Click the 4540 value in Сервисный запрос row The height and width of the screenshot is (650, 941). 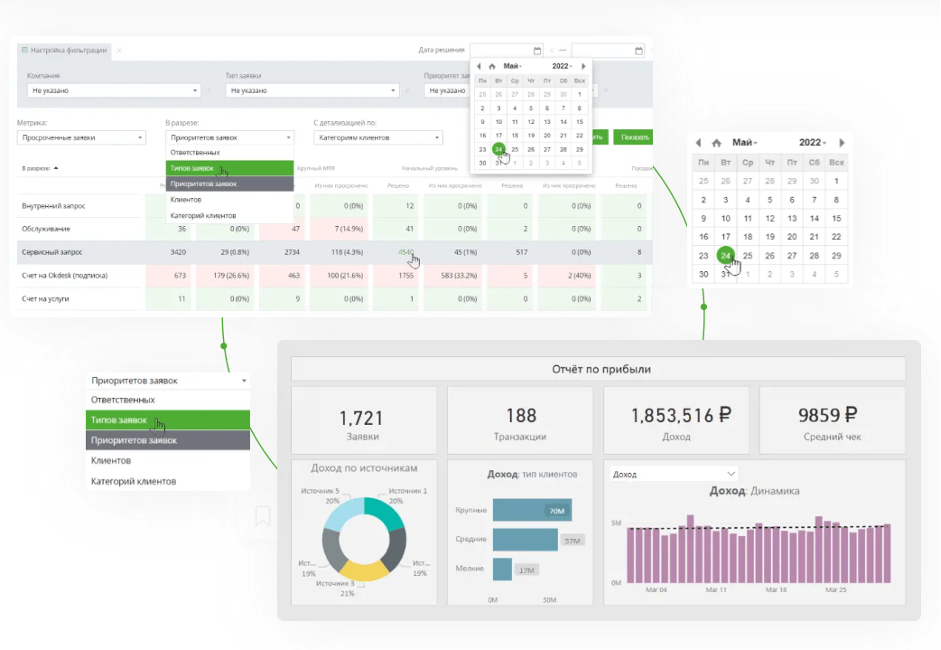coord(405,253)
